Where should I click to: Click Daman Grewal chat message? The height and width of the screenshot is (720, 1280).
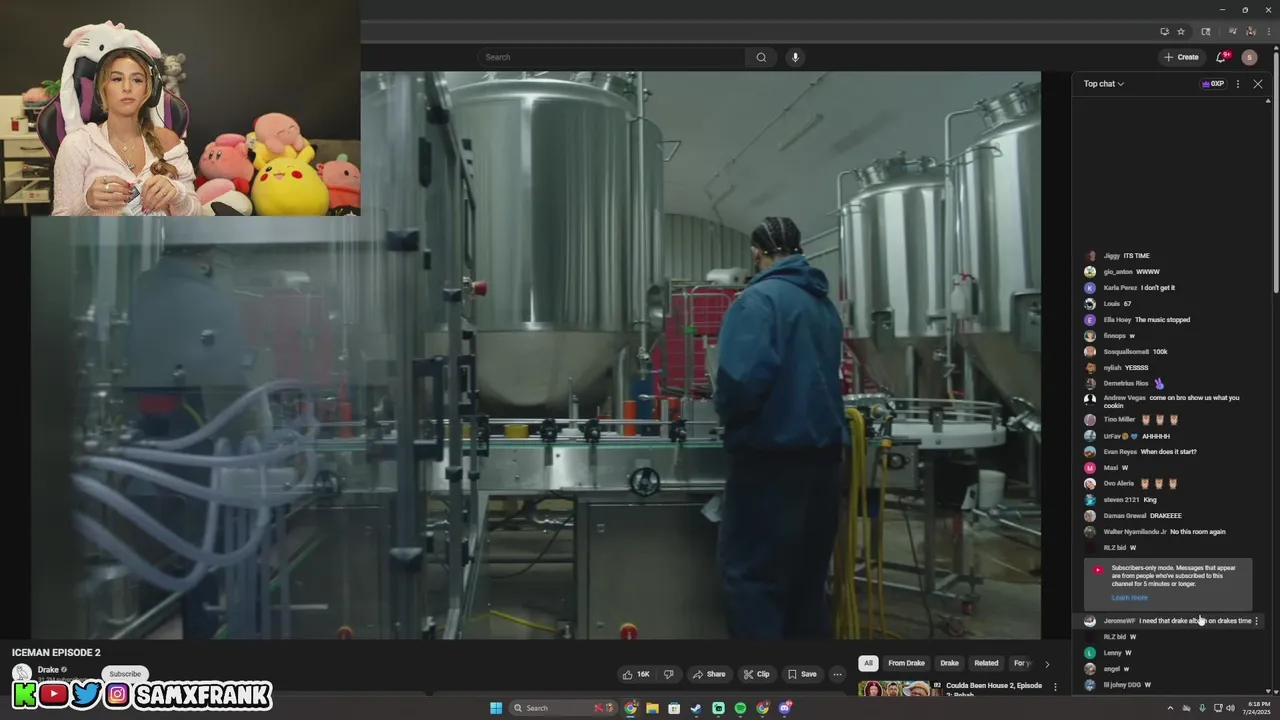click(1166, 516)
